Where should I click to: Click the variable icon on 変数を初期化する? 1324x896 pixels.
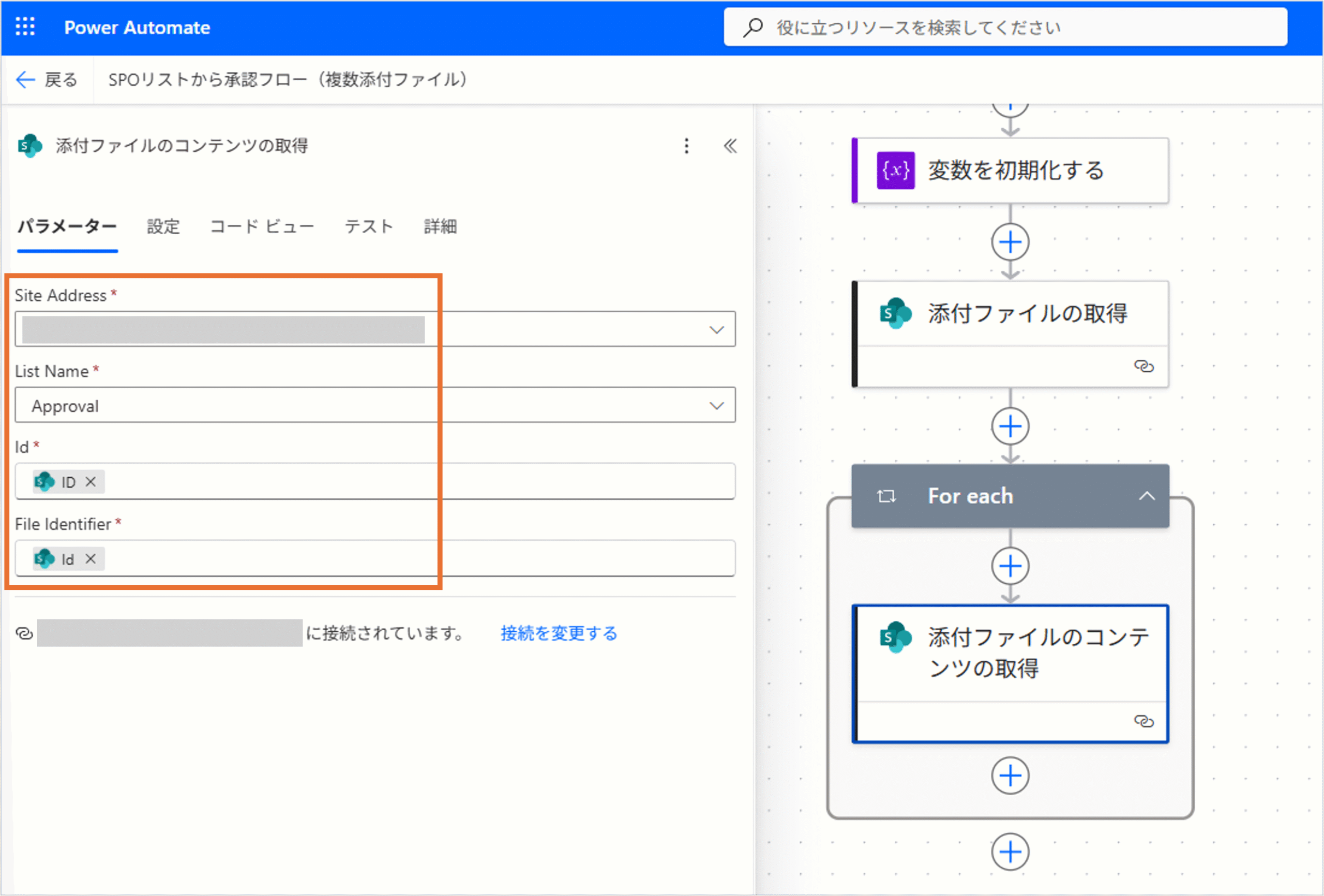[x=896, y=170]
